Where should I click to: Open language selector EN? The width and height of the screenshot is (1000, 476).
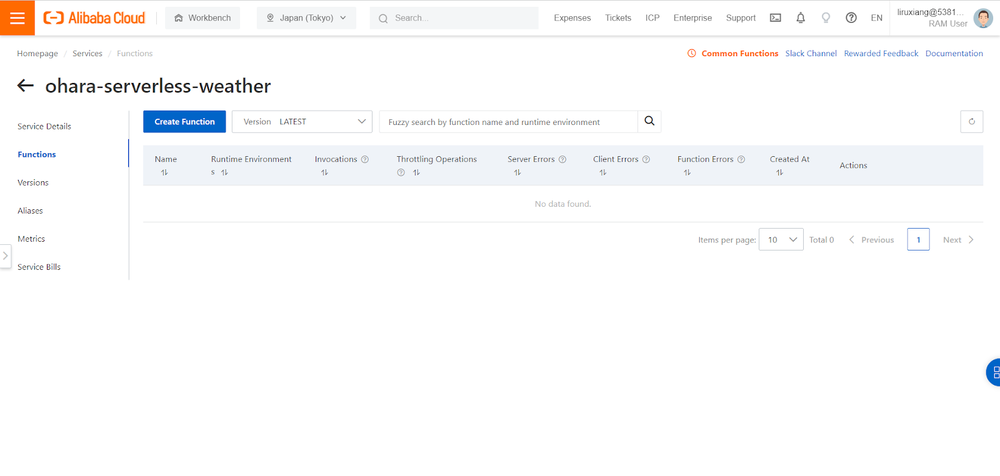pos(876,18)
